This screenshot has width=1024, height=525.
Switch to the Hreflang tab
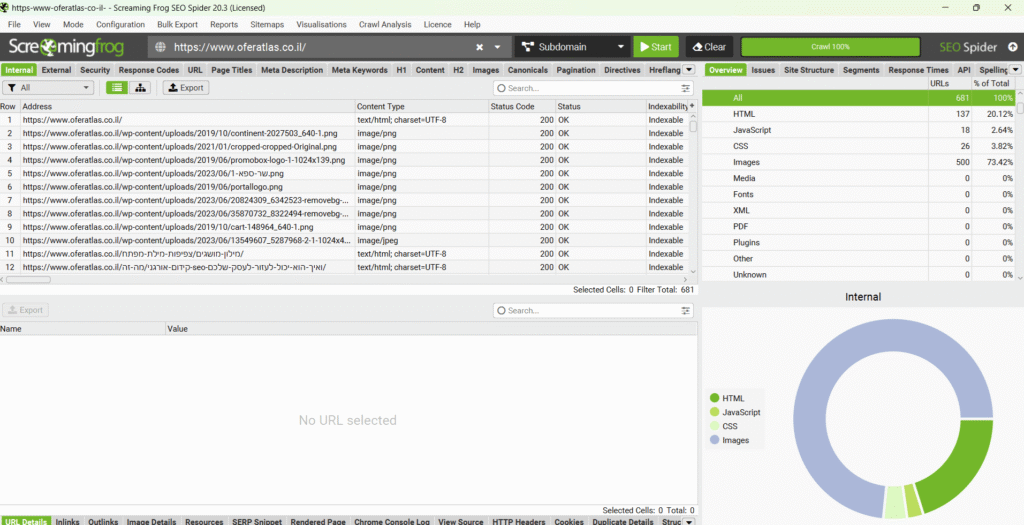click(x=665, y=70)
